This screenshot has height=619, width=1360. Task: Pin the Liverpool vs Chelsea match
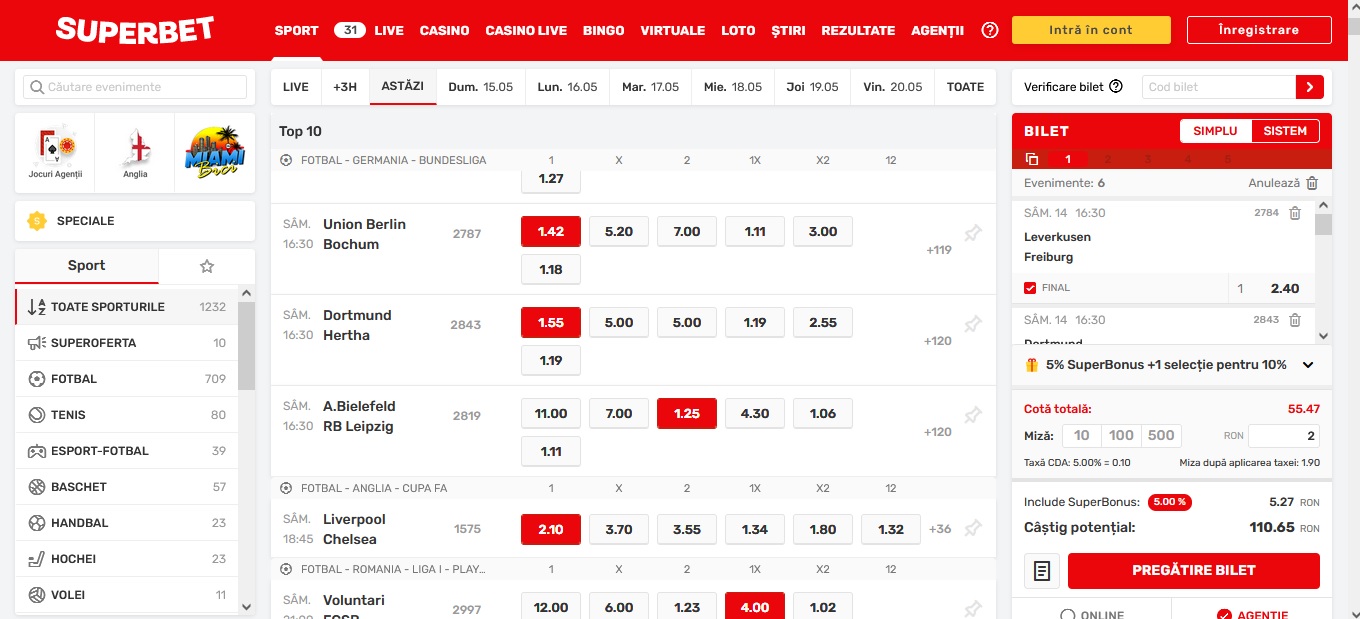click(972, 529)
